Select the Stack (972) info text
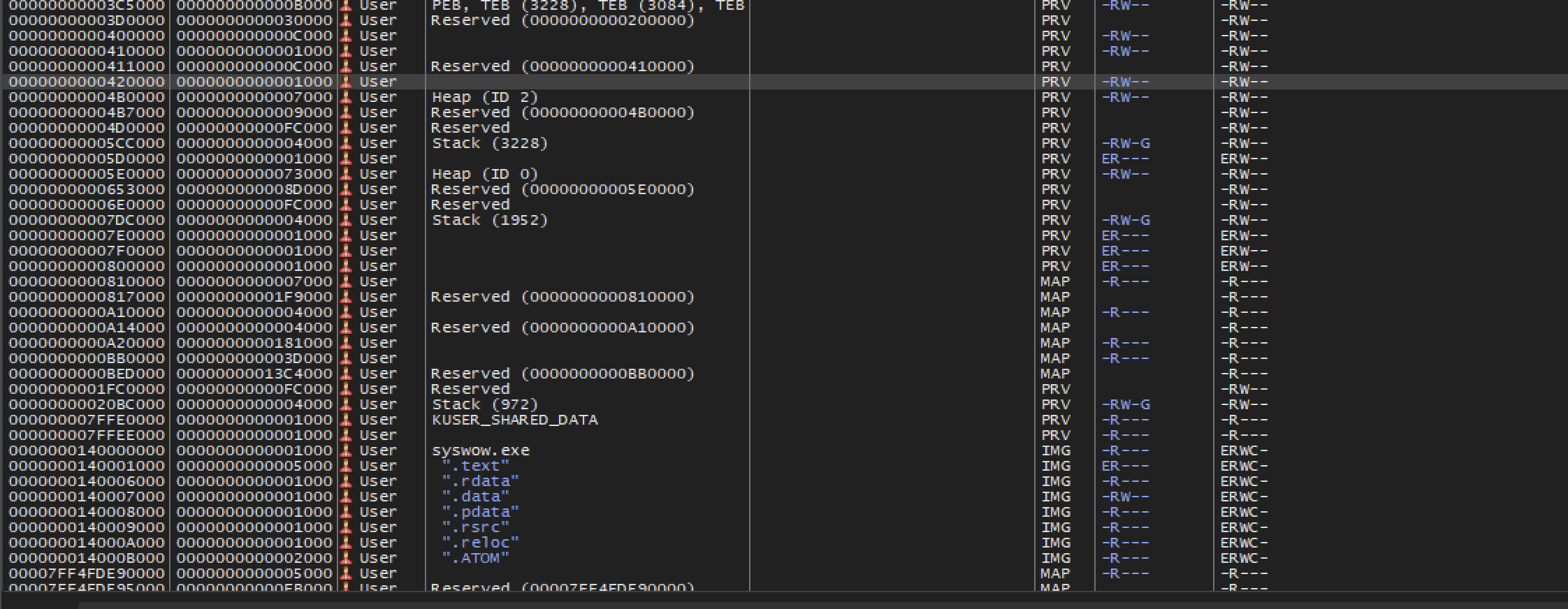 point(485,404)
